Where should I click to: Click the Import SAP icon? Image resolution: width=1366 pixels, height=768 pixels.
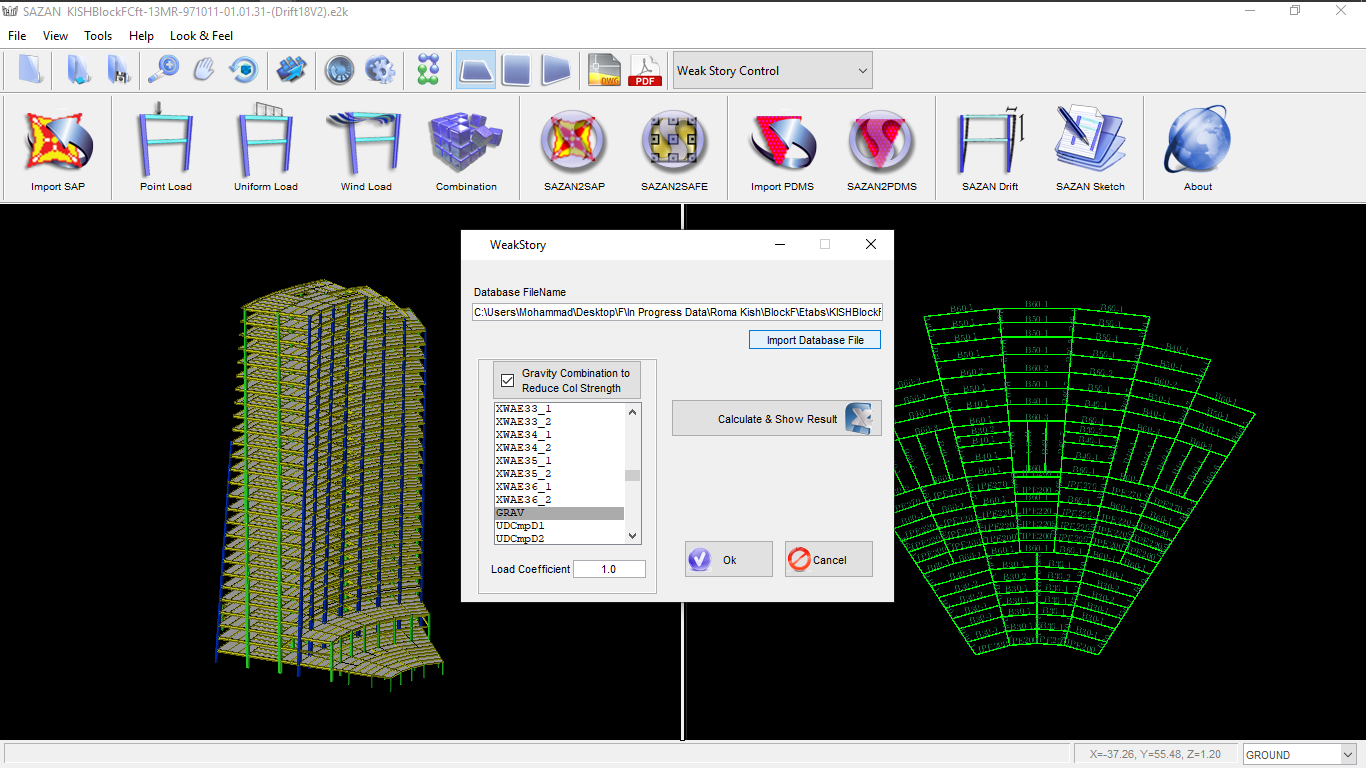(x=58, y=146)
